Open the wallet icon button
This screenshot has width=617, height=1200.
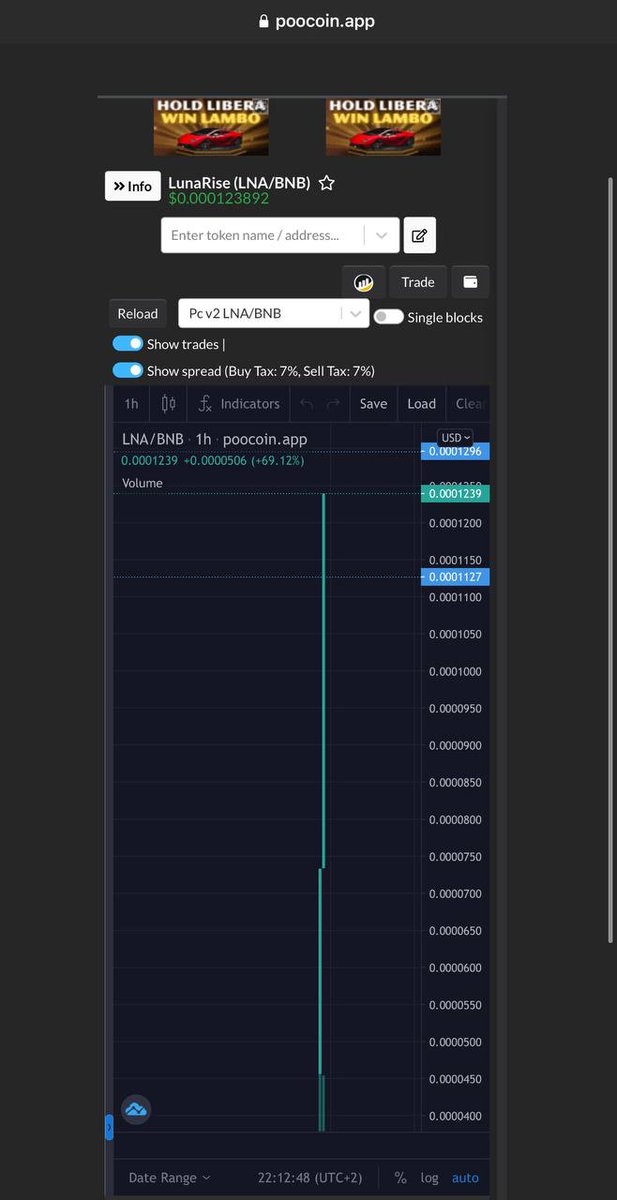click(x=470, y=282)
